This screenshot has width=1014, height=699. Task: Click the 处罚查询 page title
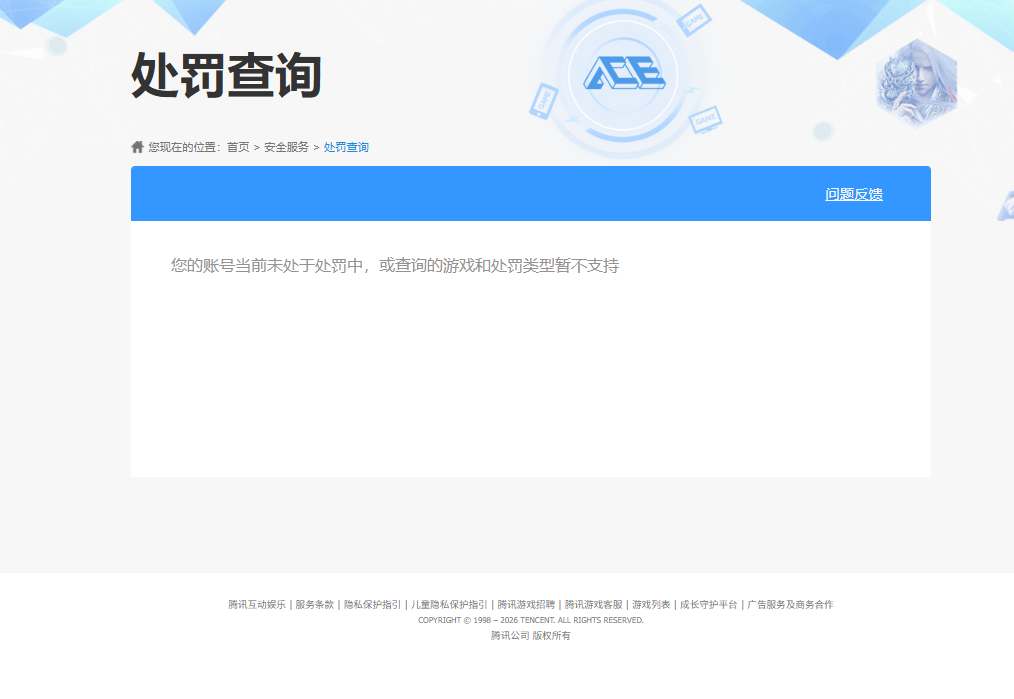point(226,76)
